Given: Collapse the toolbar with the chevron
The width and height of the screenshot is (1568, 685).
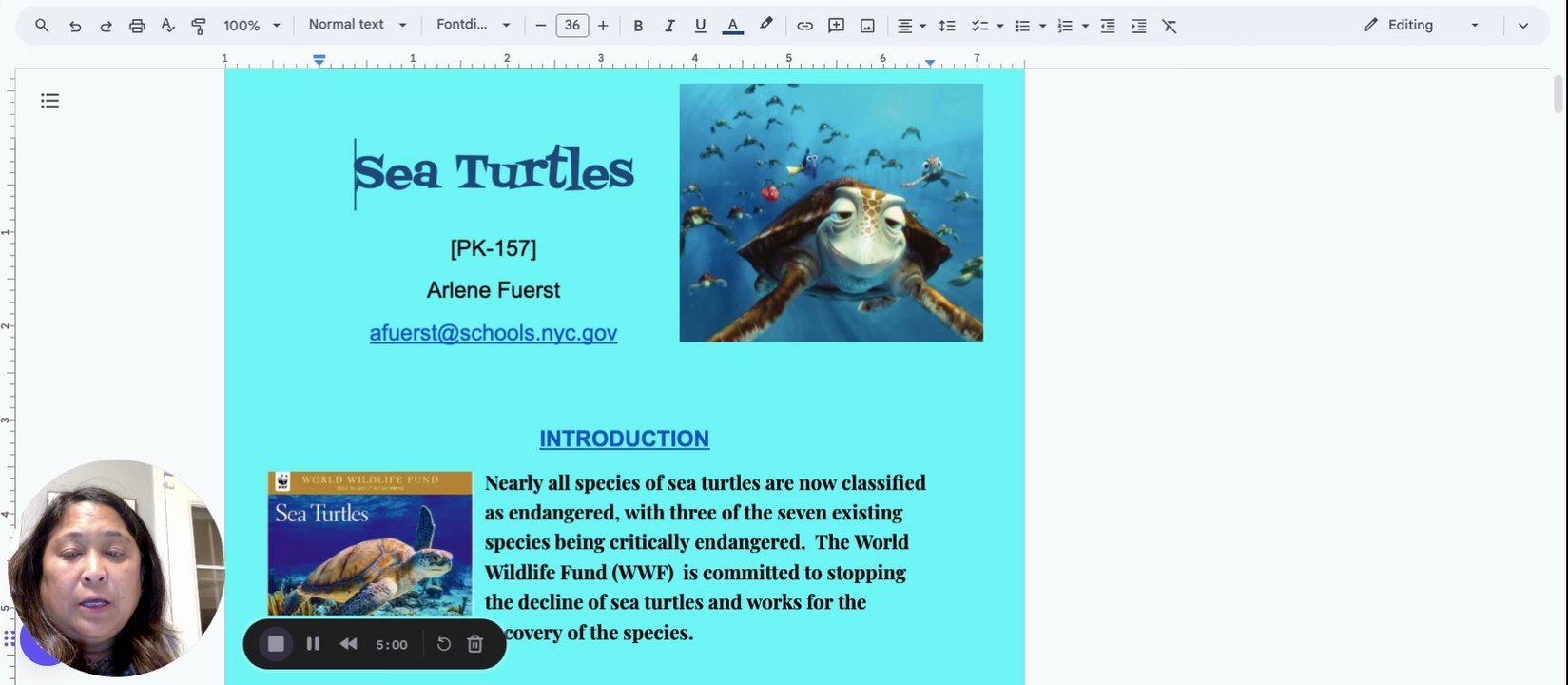Looking at the screenshot, I should (x=1523, y=26).
